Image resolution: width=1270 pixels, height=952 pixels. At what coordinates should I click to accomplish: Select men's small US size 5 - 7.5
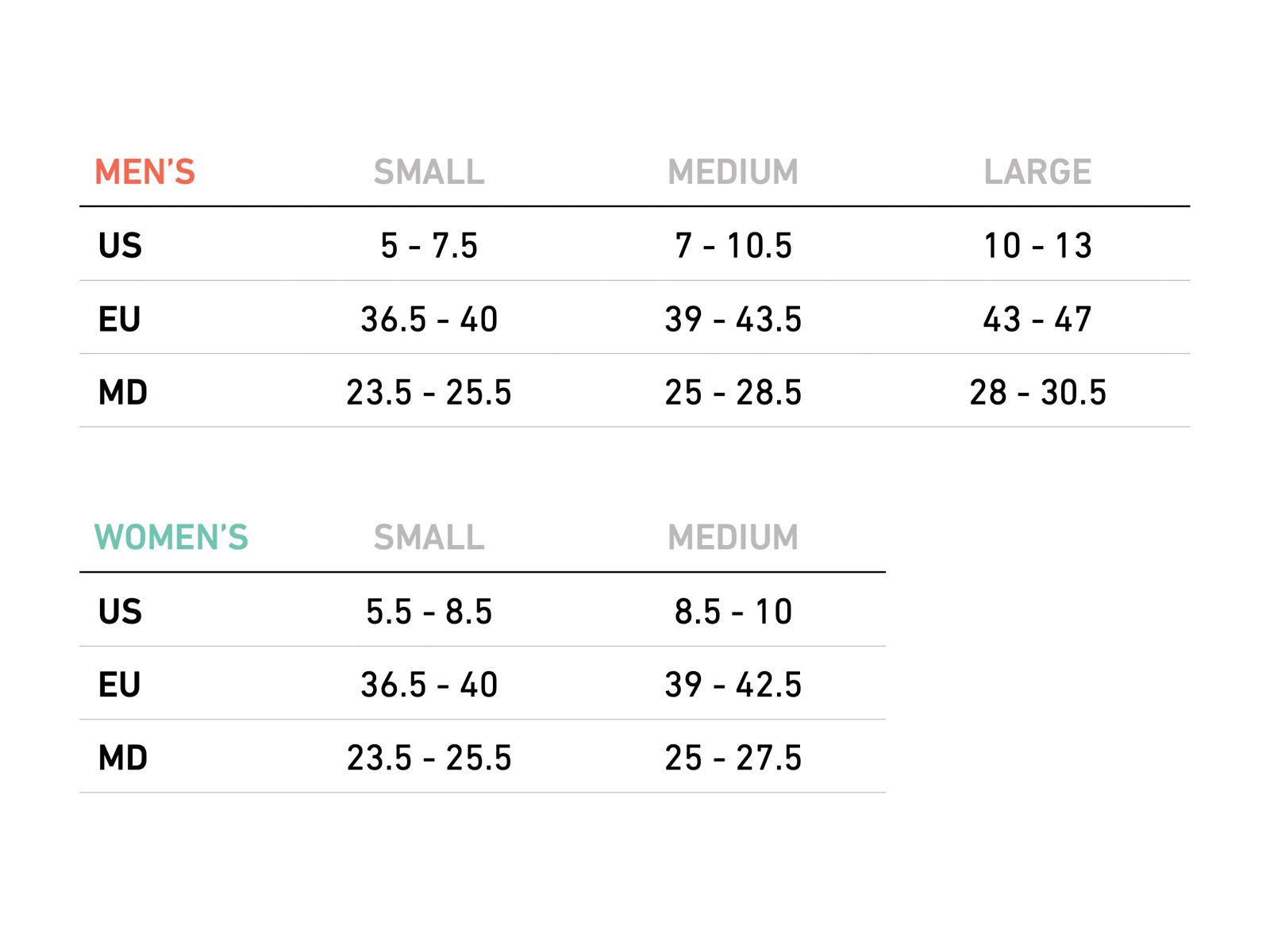coord(429,246)
